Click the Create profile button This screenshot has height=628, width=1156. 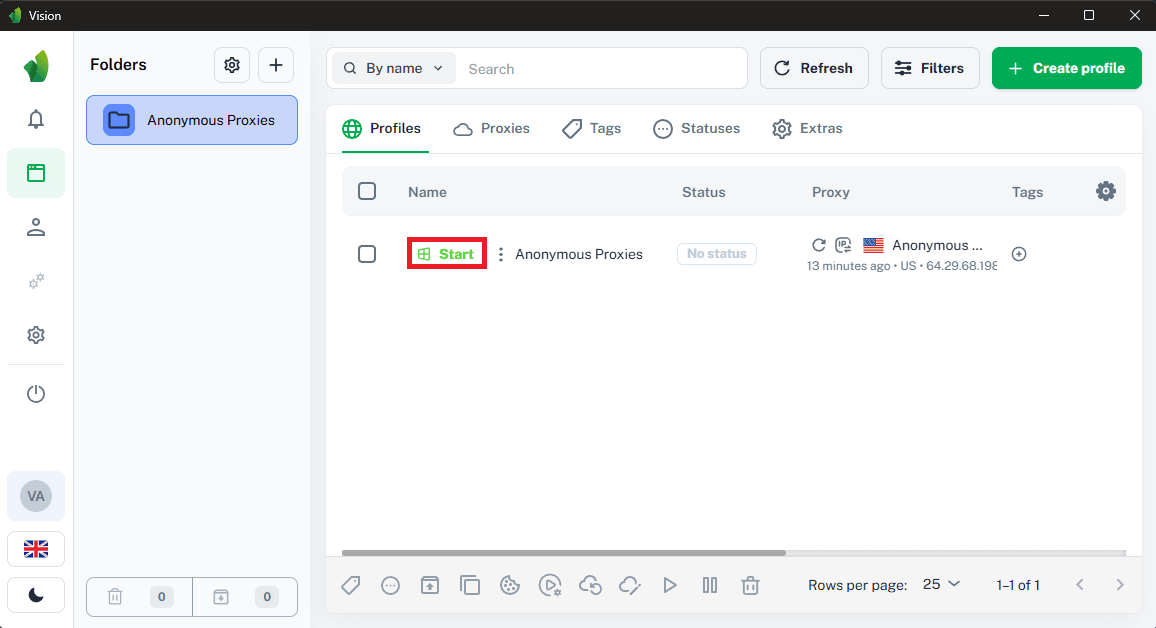[1066, 68]
